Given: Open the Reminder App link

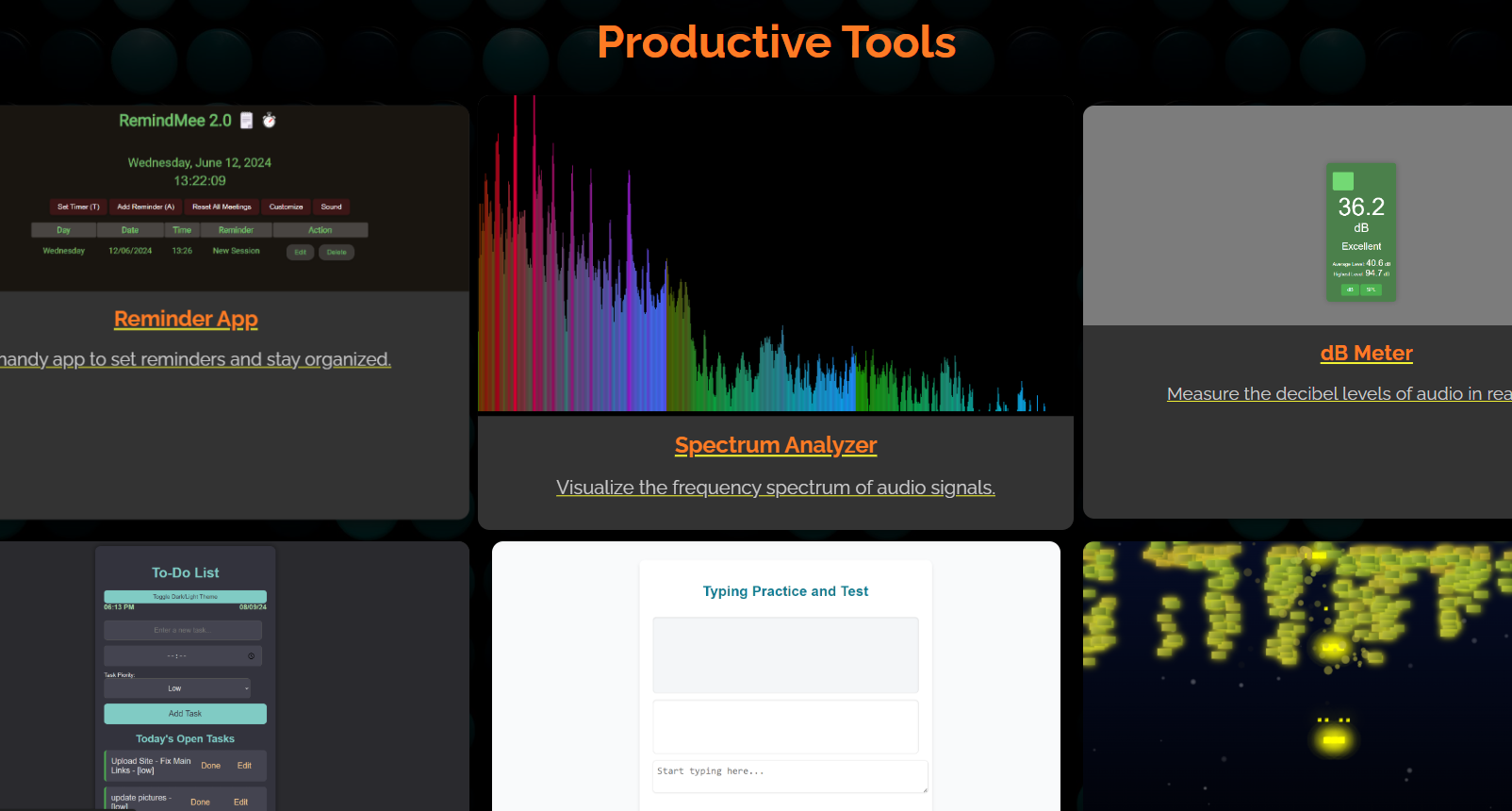Looking at the screenshot, I should click(186, 319).
